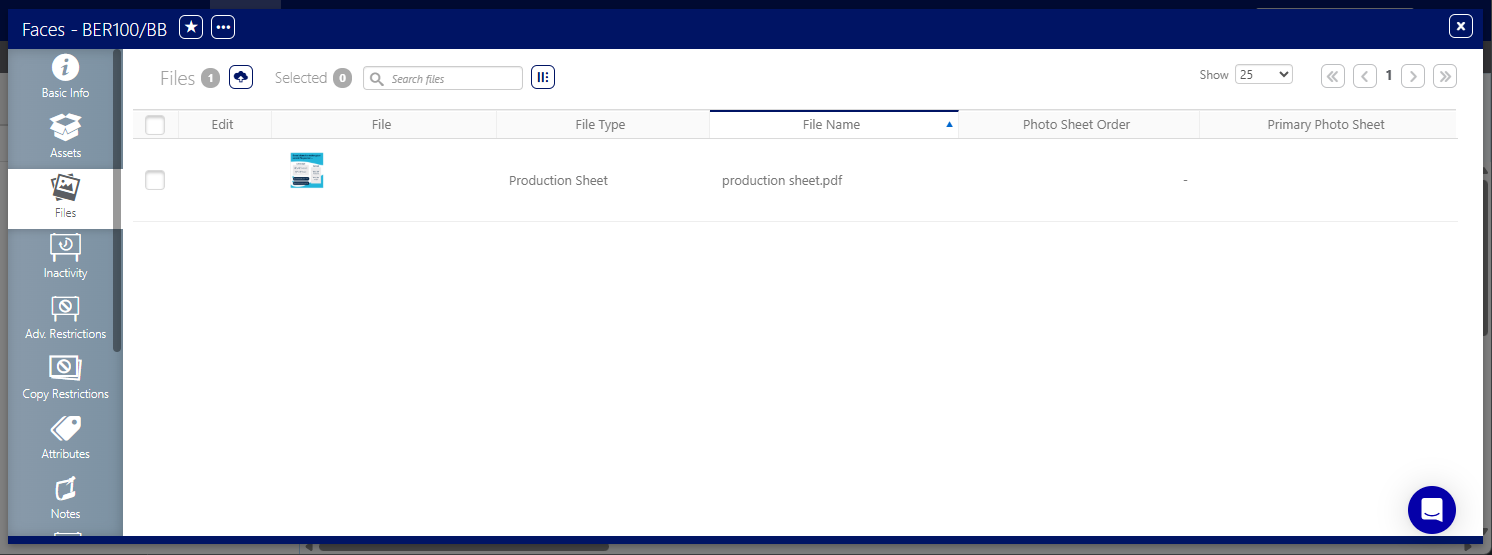
Task: Open the chat support bubble
Action: pos(1432,510)
